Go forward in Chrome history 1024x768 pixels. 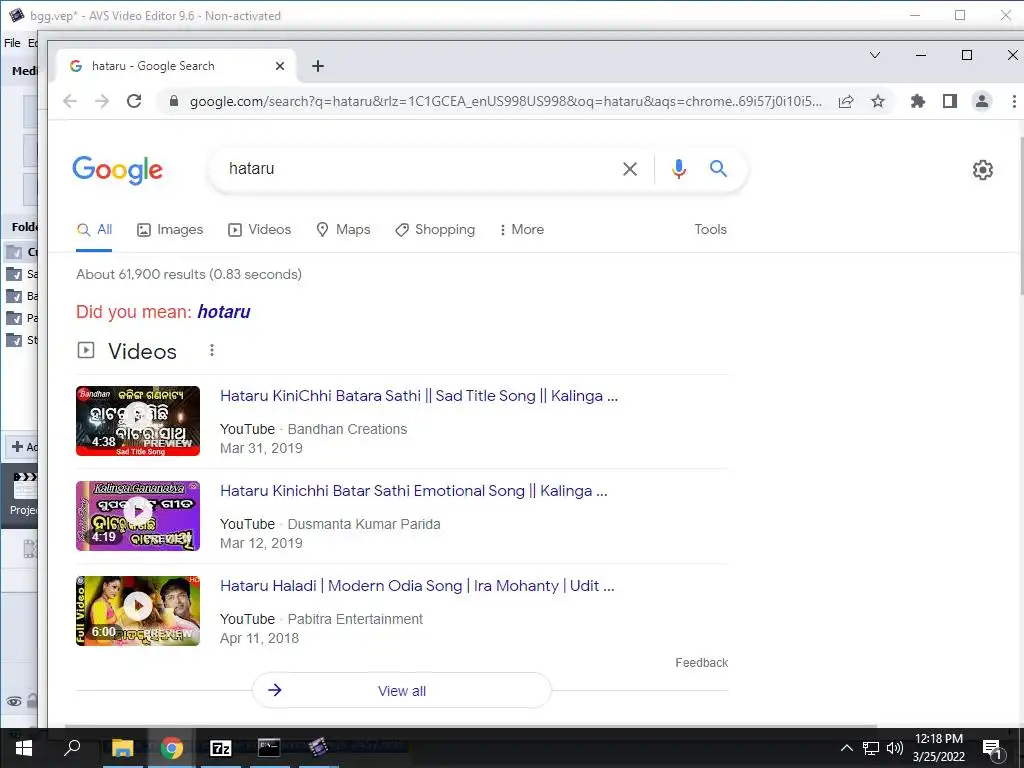point(102,101)
